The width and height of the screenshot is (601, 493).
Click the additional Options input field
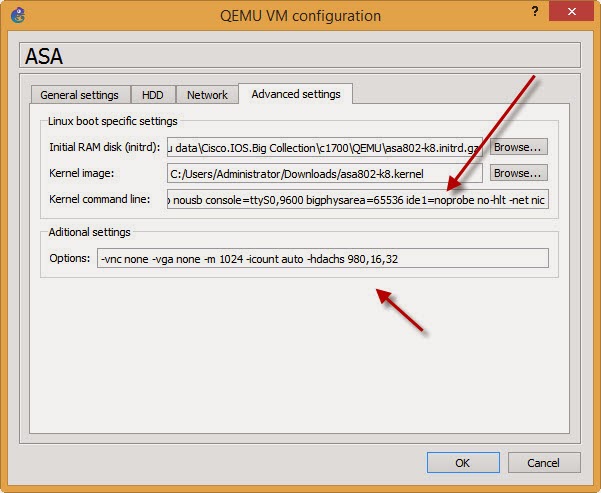[x=323, y=259]
